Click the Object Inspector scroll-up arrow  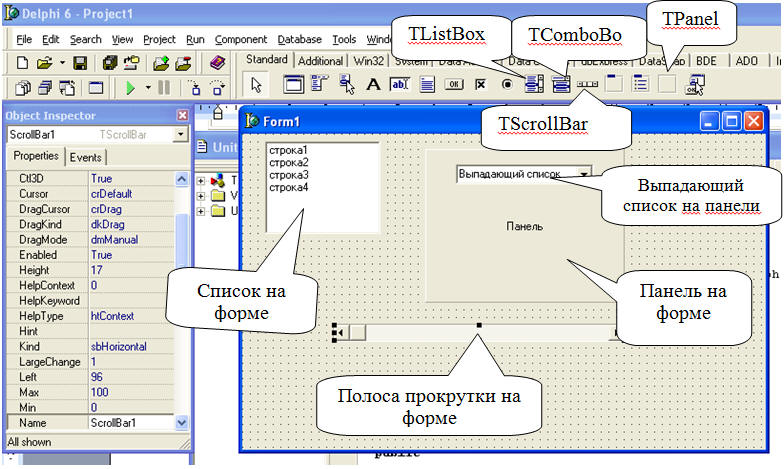click(x=182, y=179)
